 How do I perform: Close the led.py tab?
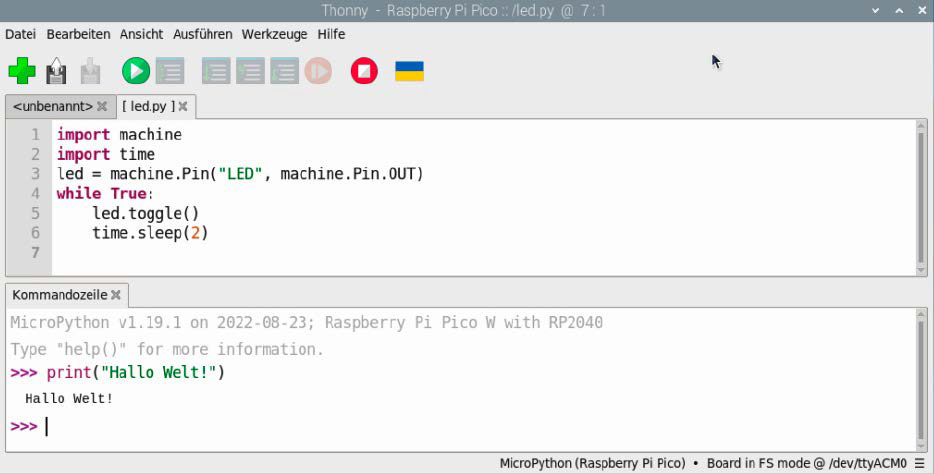tap(183, 107)
